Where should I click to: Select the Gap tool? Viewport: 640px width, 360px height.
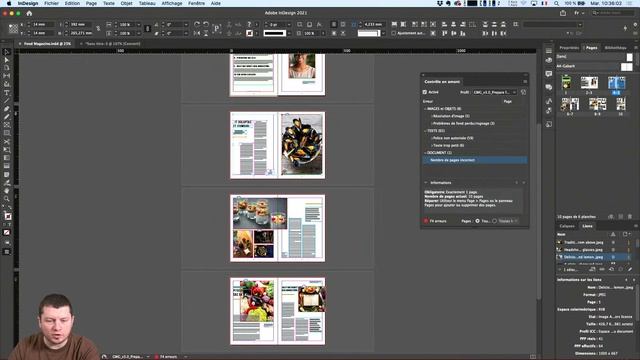click(7, 76)
